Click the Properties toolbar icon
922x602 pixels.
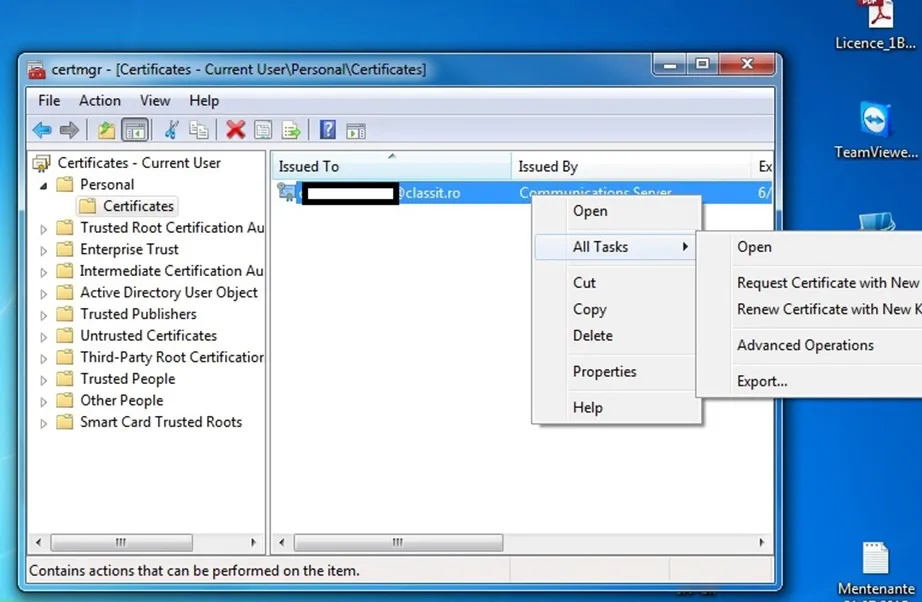263,130
